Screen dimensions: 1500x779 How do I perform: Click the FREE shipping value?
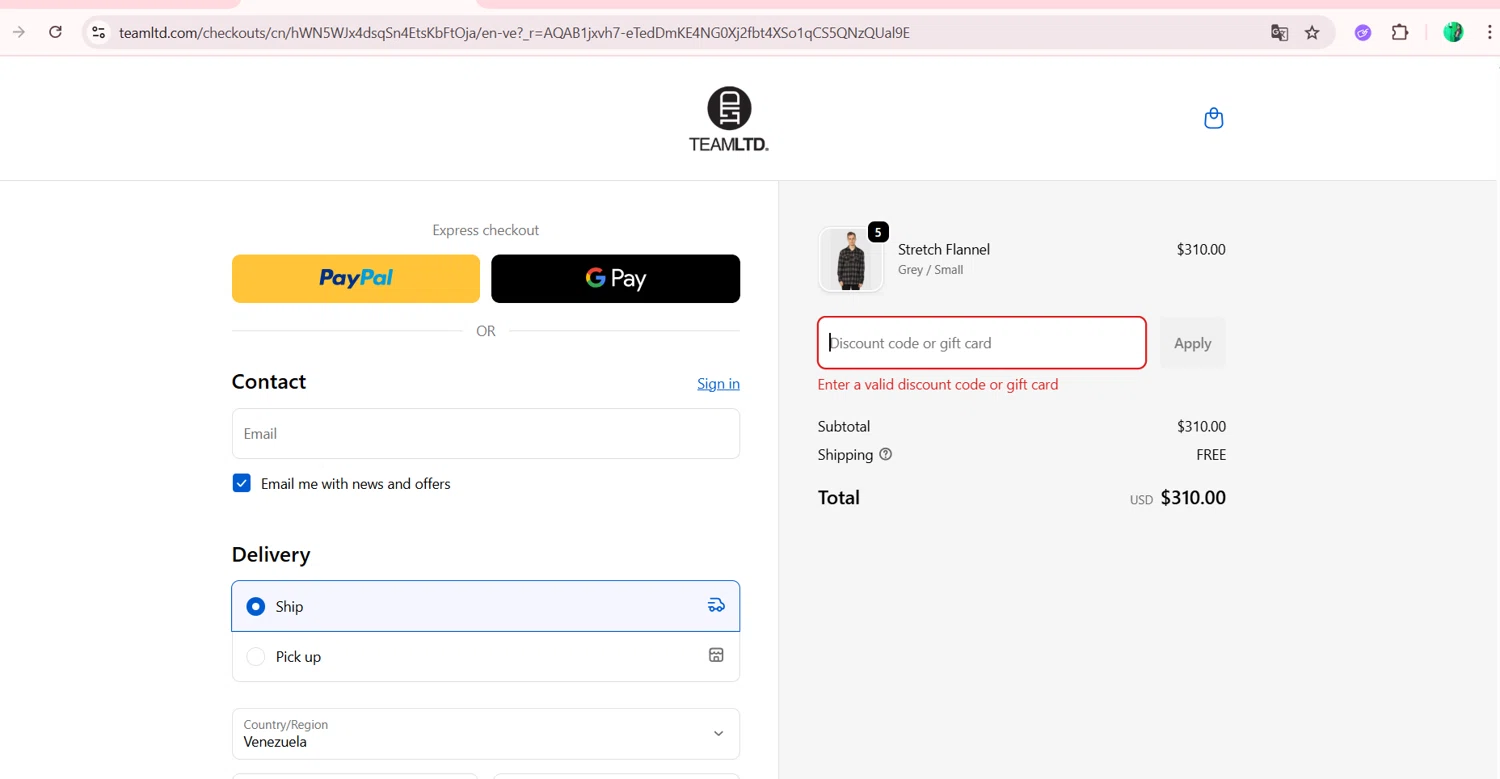point(1211,454)
